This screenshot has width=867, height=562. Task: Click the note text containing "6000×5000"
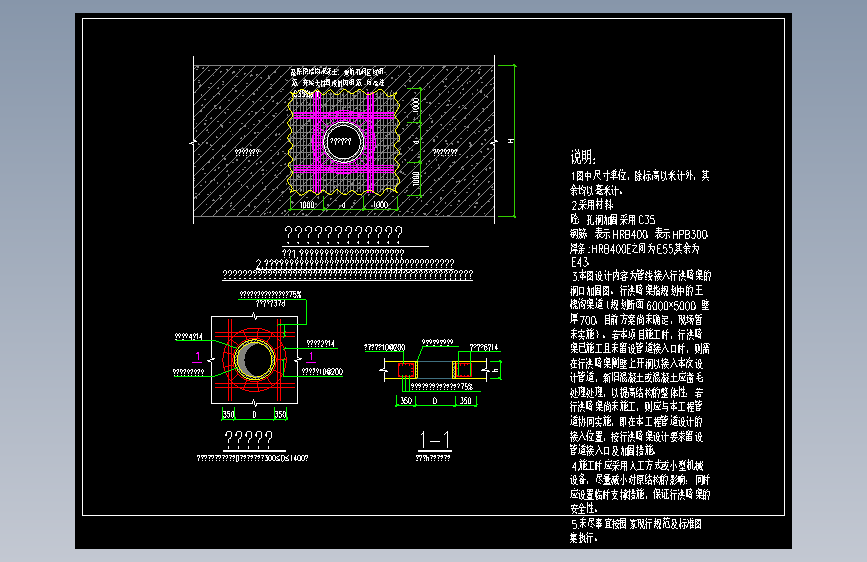[x=639, y=305]
